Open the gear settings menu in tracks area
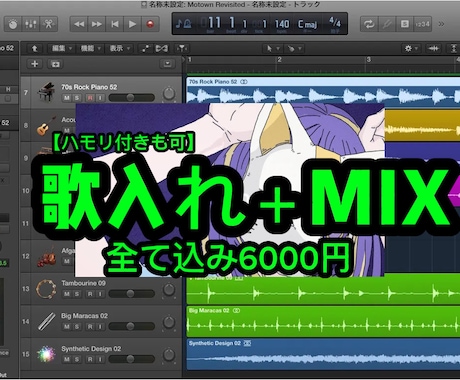 coord(411,49)
